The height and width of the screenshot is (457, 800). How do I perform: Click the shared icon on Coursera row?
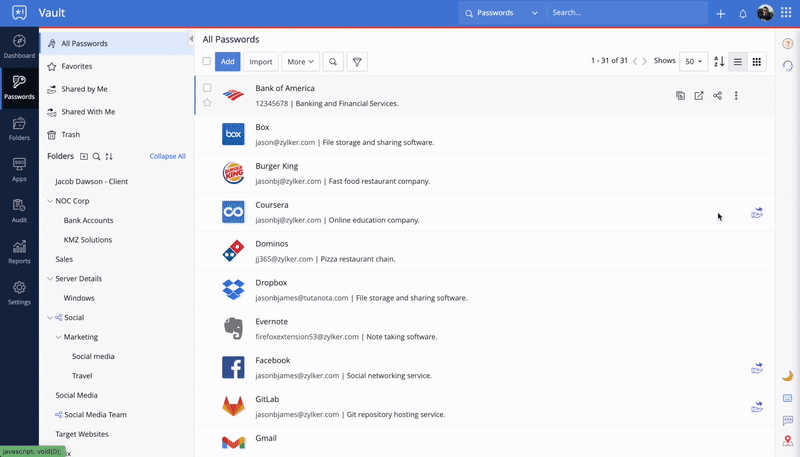click(x=757, y=213)
